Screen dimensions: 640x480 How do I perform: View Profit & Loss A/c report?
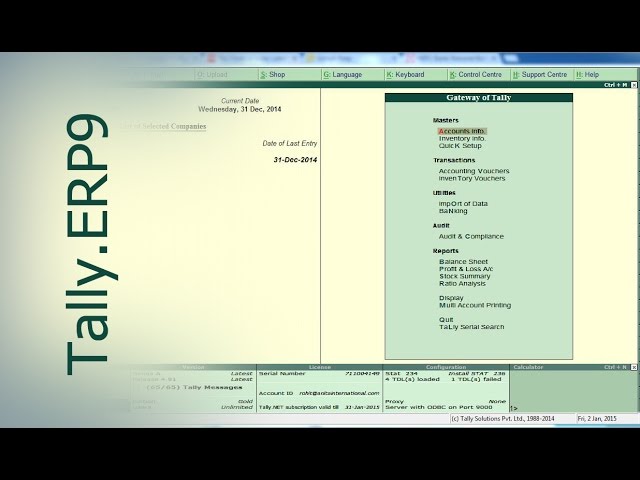click(x=466, y=269)
